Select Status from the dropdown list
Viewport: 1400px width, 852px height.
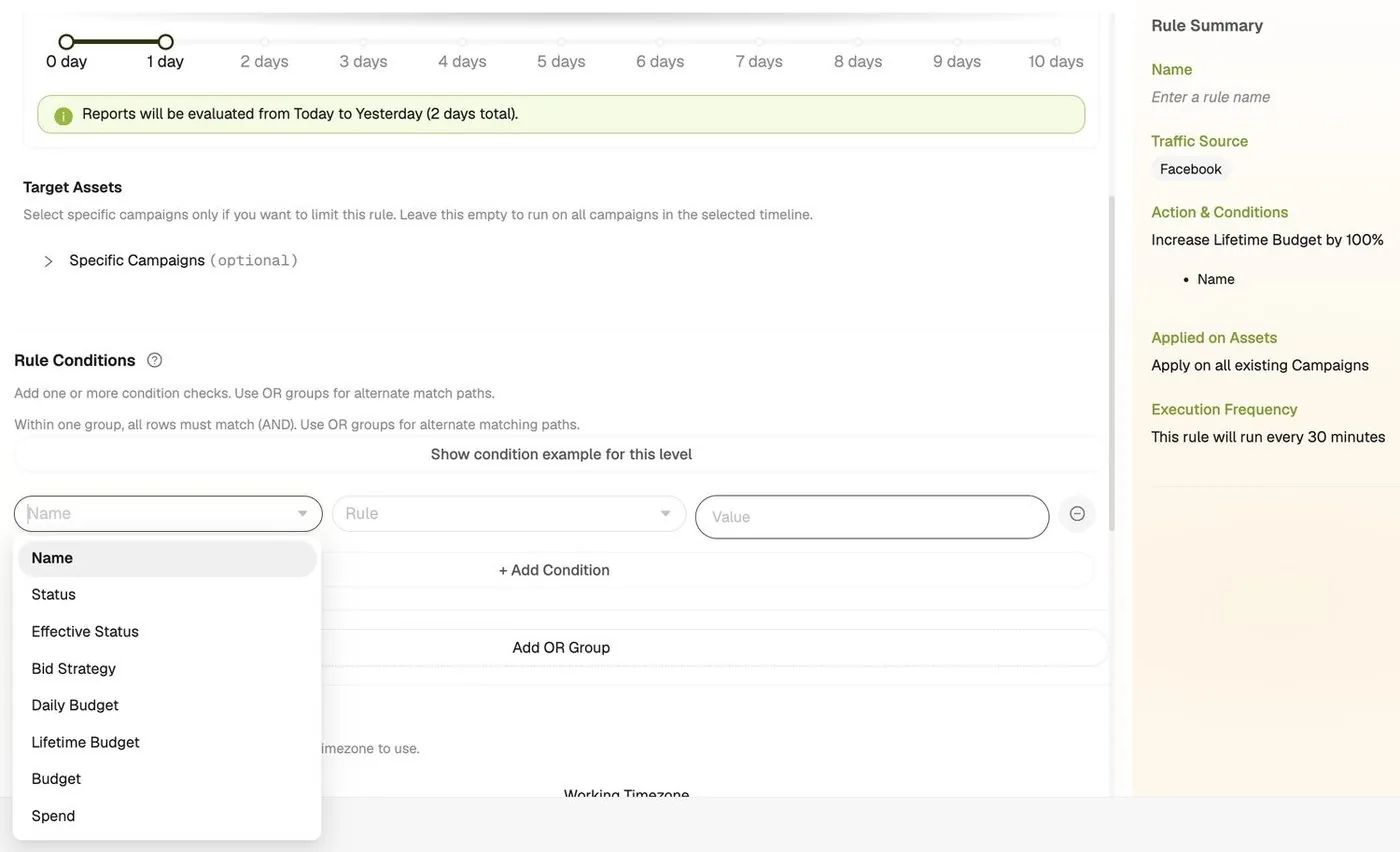tap(167, 595)
